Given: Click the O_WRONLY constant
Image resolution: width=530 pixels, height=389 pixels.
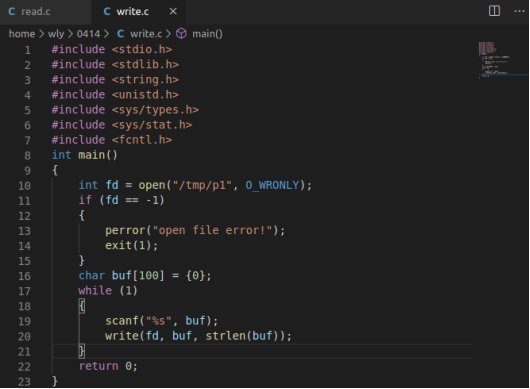Looking at the screenshot, I should tap(272, 185).
